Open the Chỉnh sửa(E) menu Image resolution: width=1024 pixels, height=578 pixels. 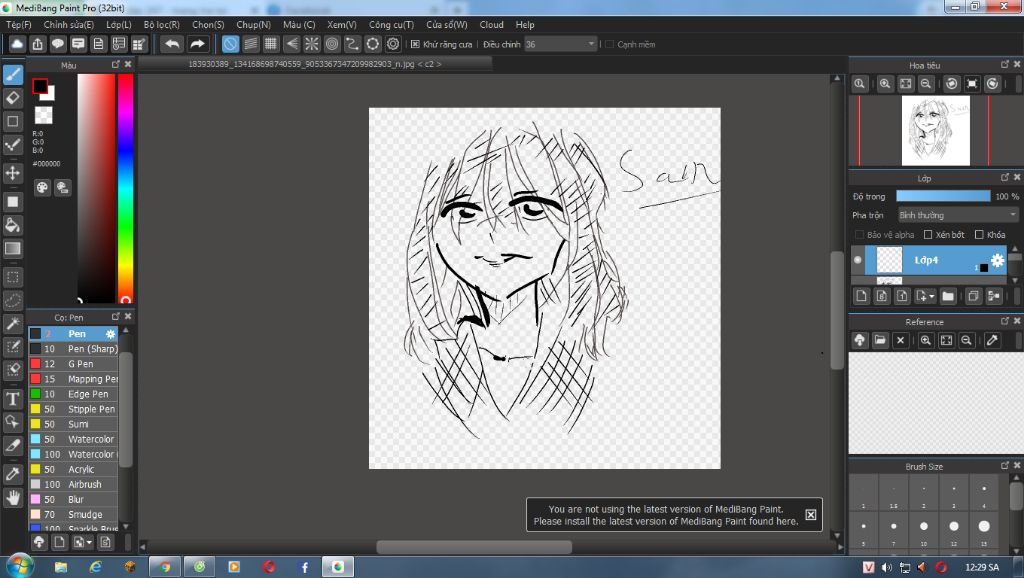click(x=69, y=25)
